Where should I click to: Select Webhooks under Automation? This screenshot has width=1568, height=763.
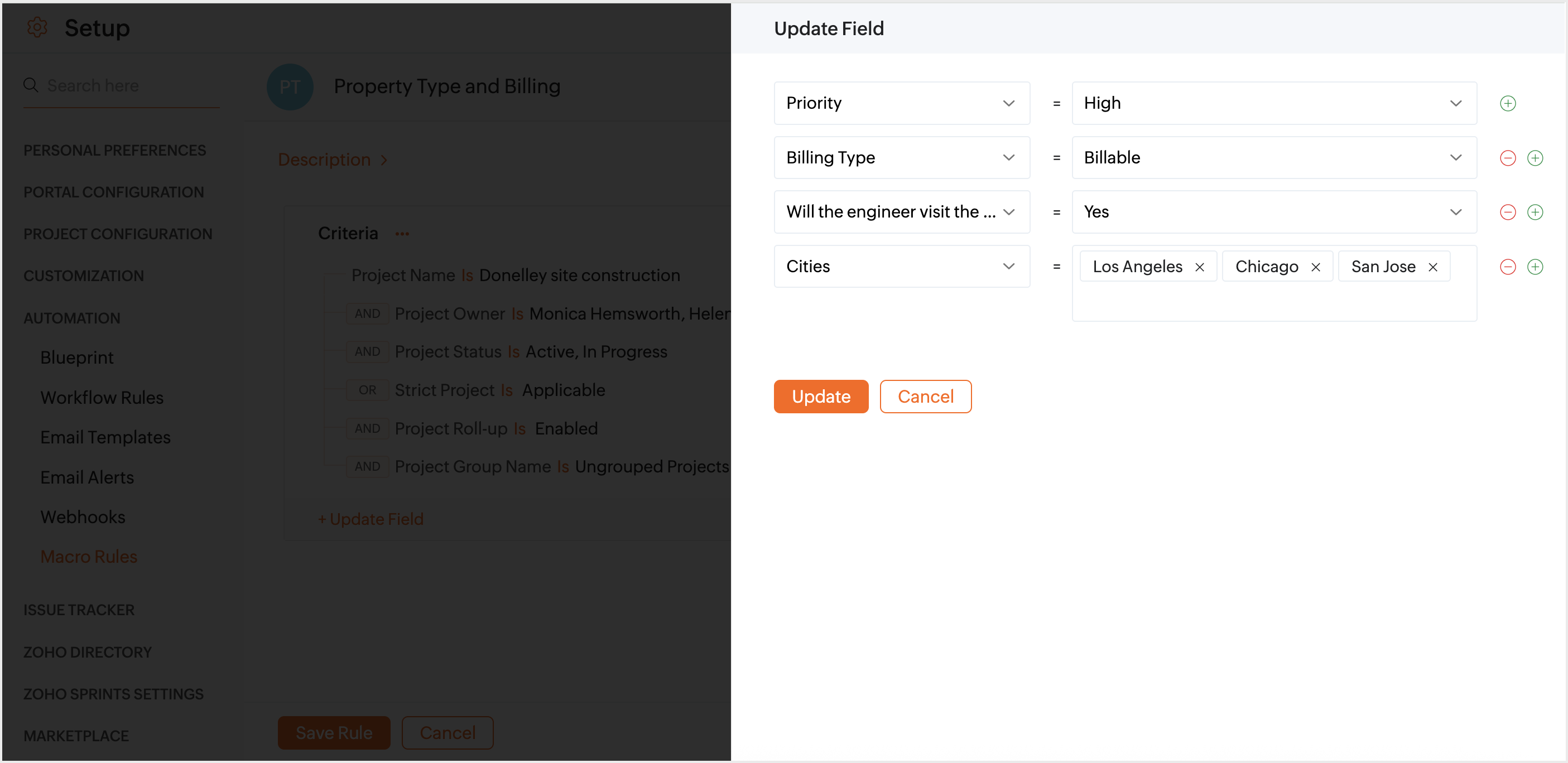pos(83,517)
